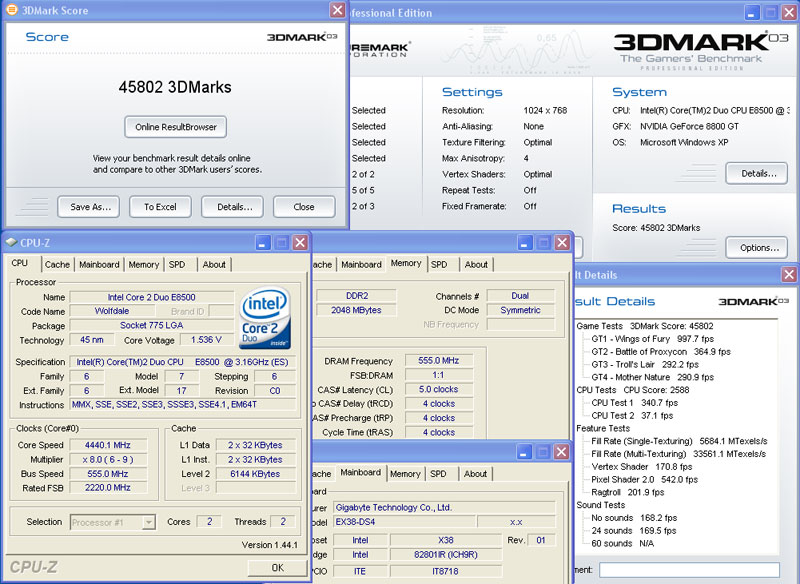Click Game Tests 3DMark Score node
This screenshot has height=584, width=800.
click(645, 326)
